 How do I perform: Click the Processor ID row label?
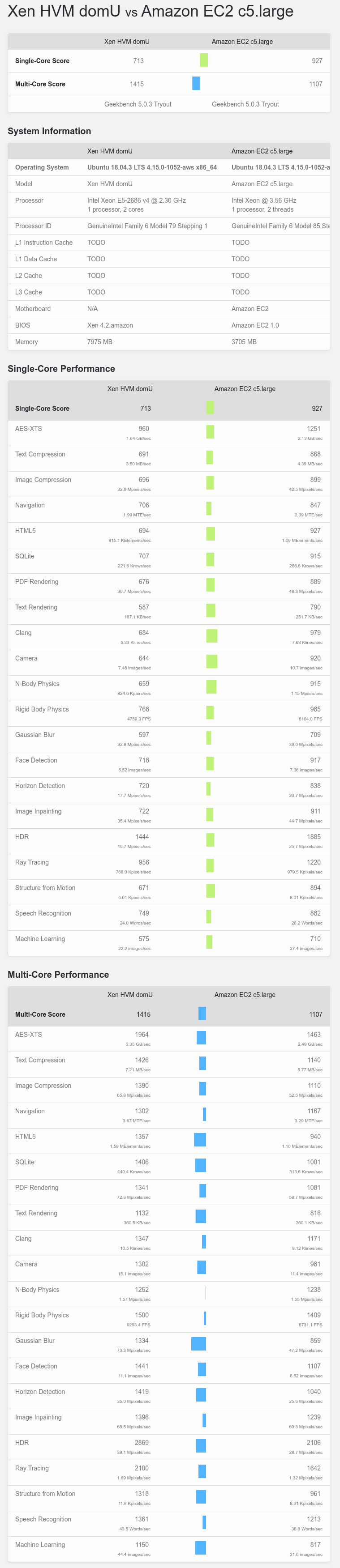point(34,226)
